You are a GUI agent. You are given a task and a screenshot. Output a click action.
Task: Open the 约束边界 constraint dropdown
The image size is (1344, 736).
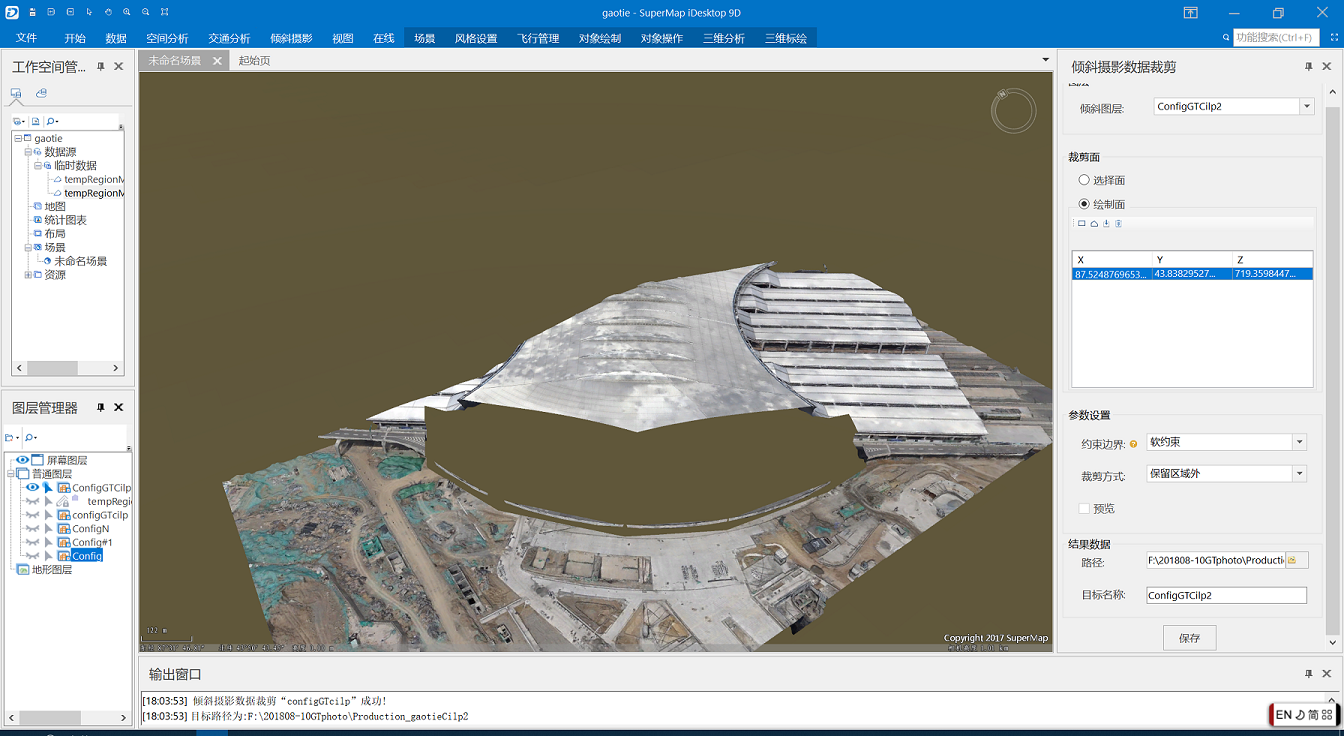coord(1299,442)
